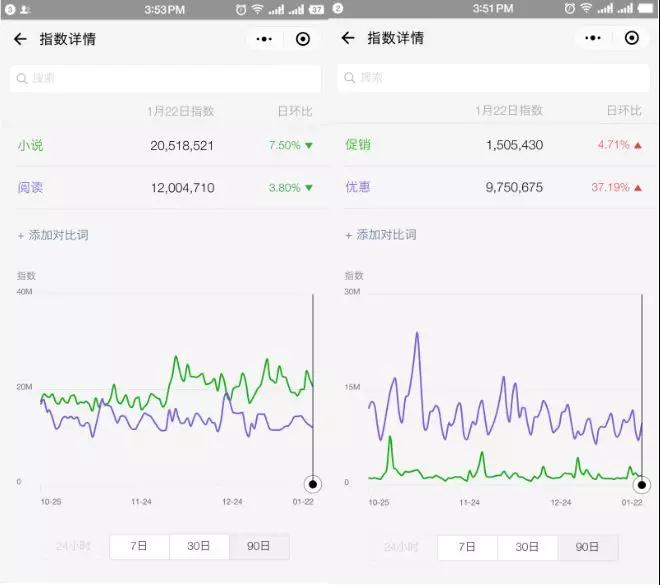Tap the back arrow in left panel
The height and width of the screenshot is (585, 660).
pos(20,39)
